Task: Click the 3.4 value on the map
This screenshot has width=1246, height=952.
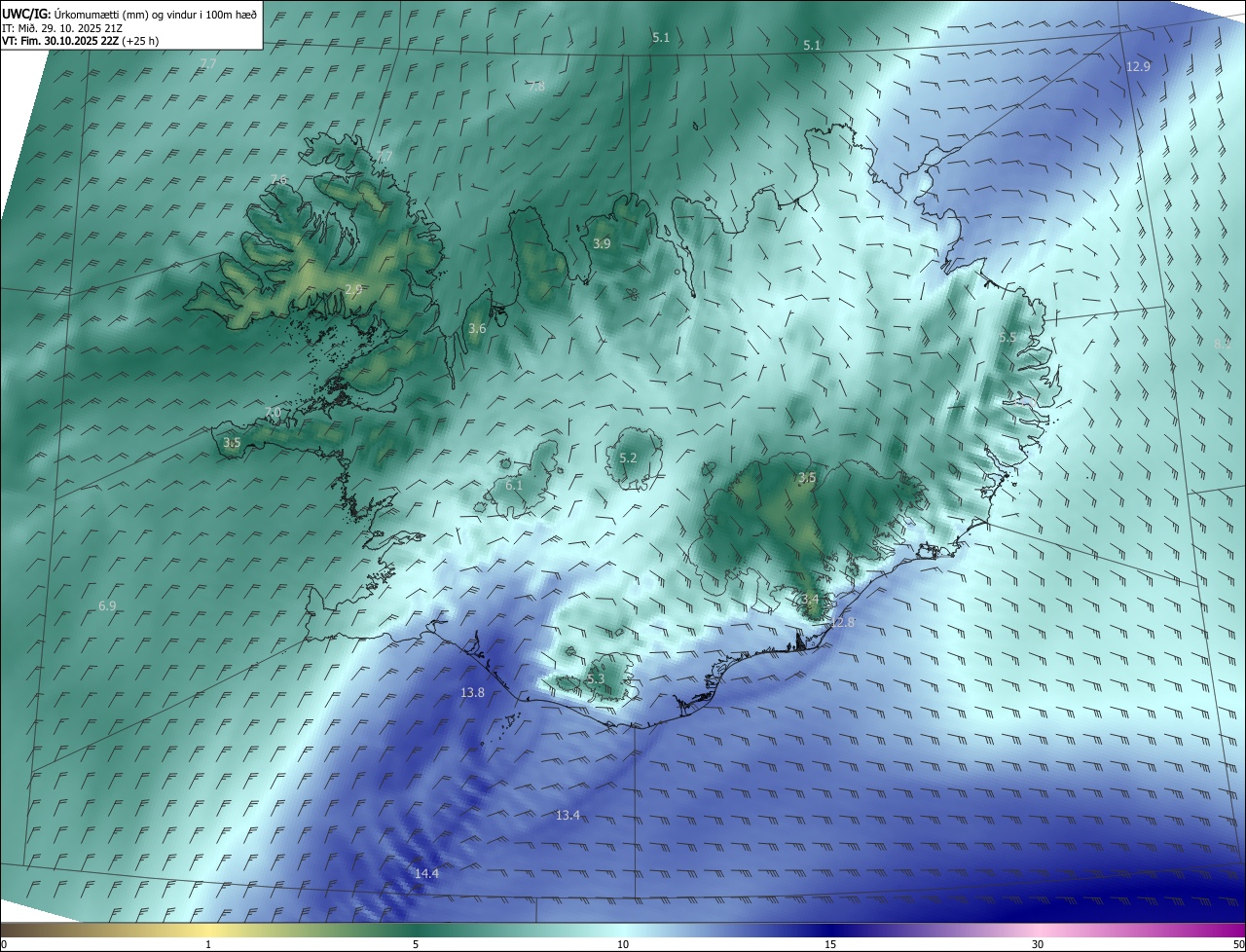Action: tap(809, 599)
